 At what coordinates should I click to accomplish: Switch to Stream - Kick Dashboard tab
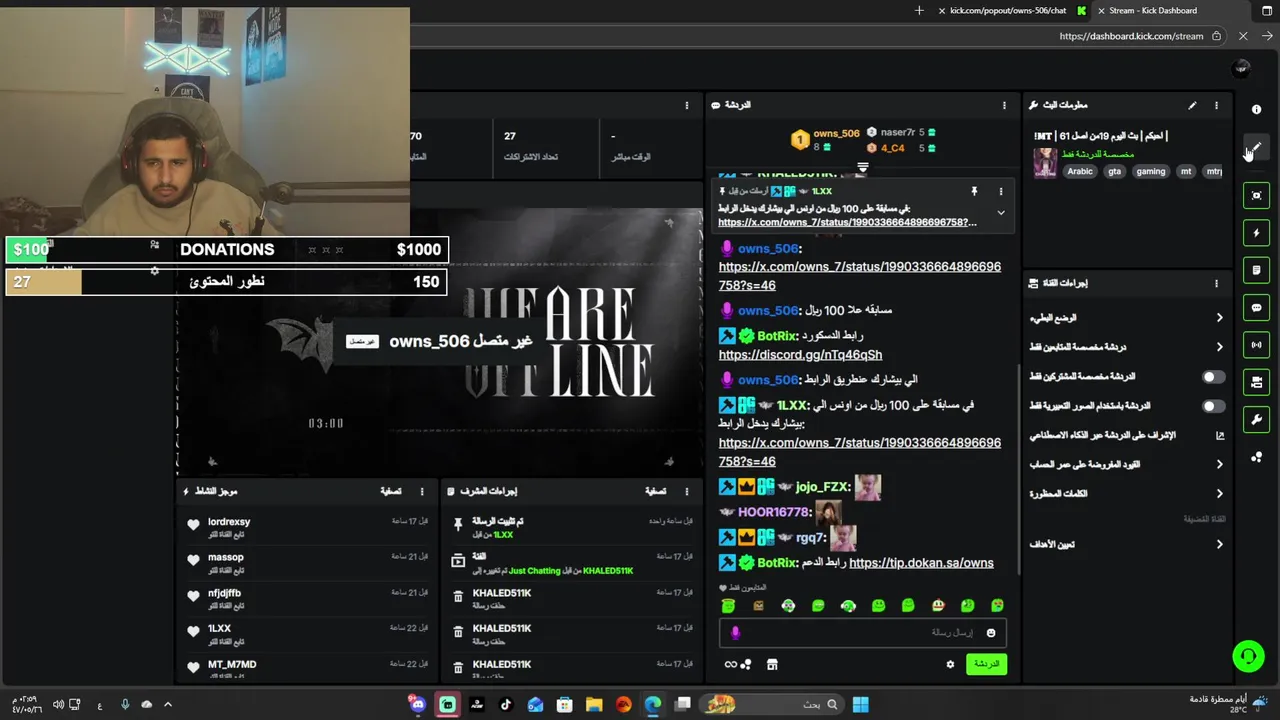click(x=1153, y=11)
